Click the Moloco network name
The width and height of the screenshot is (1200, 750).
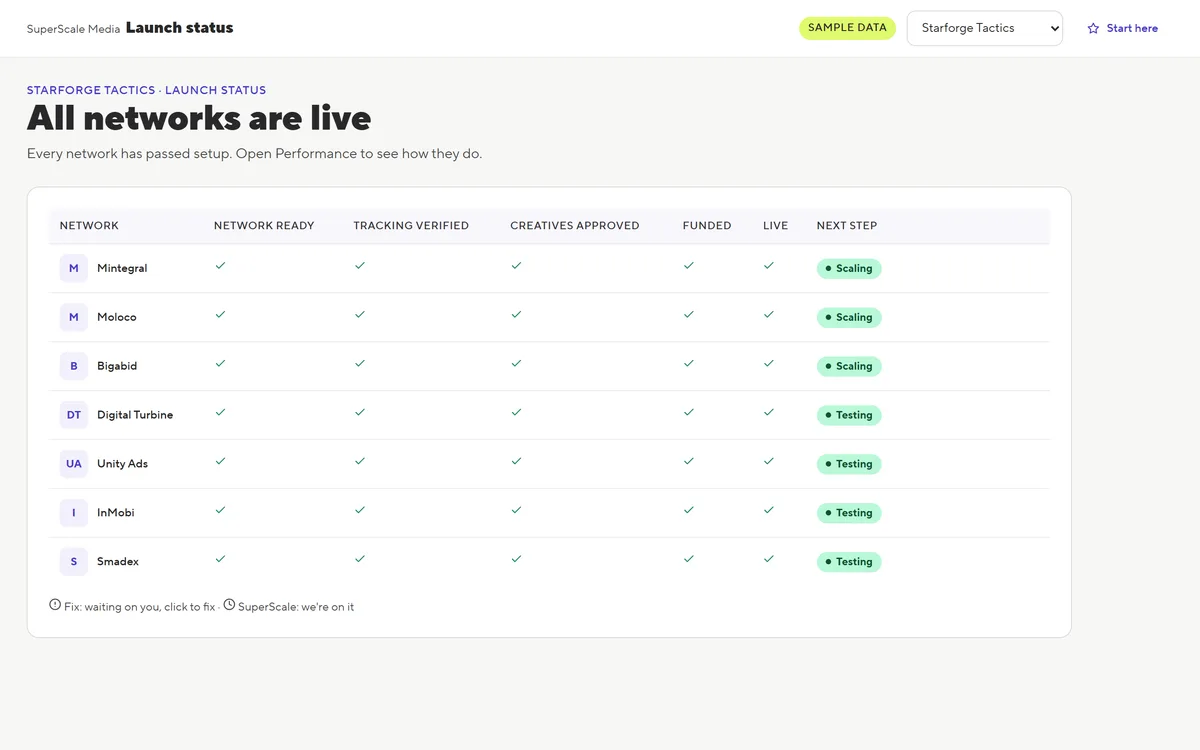[117, 317]
